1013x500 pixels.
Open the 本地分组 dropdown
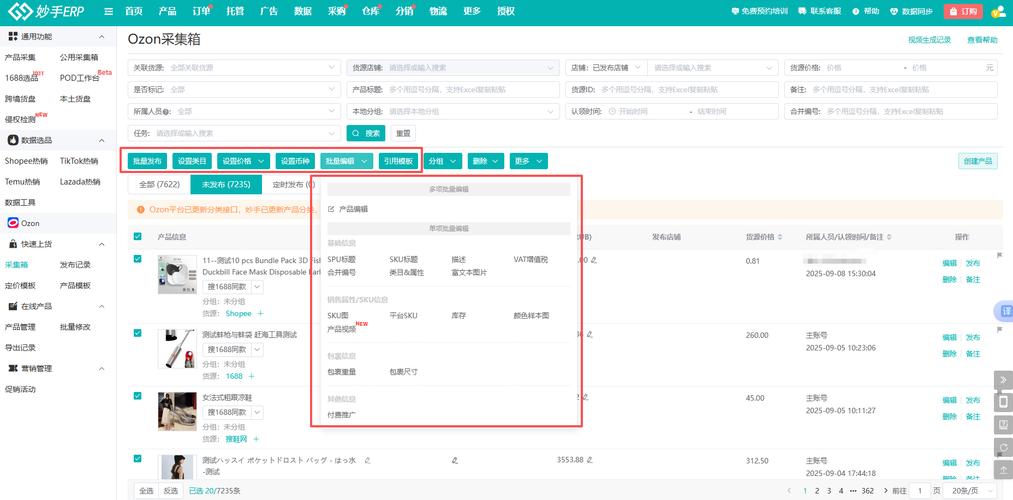pos(453,111)
